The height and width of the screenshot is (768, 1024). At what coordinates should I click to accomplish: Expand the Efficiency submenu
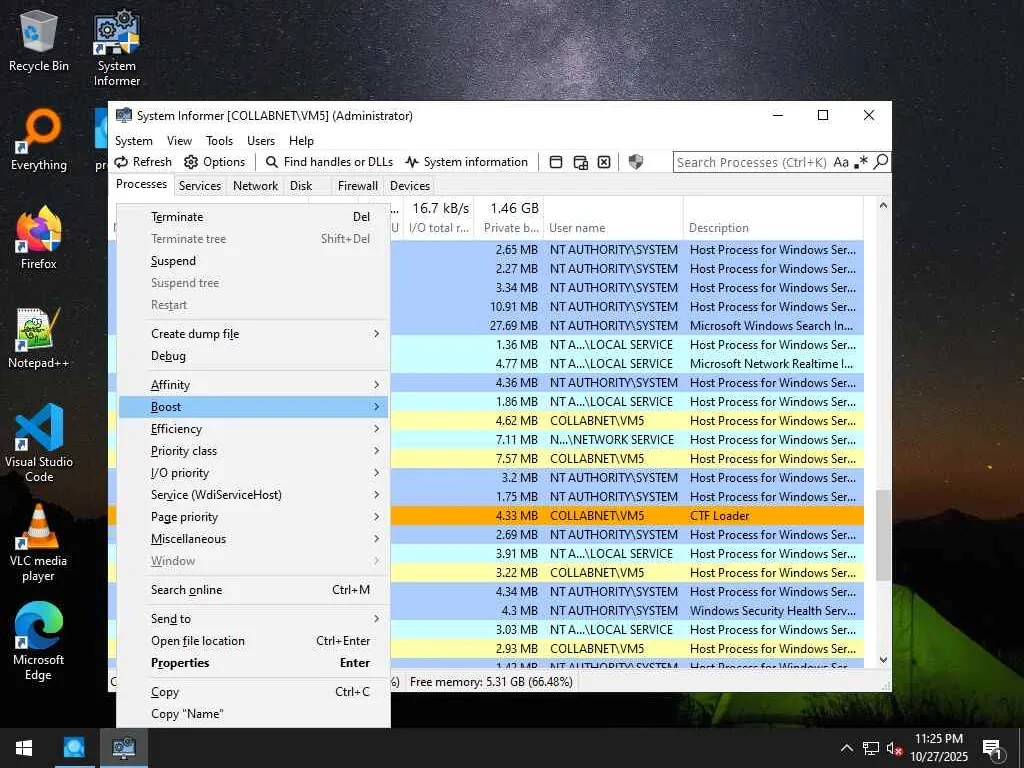(253, 429)
